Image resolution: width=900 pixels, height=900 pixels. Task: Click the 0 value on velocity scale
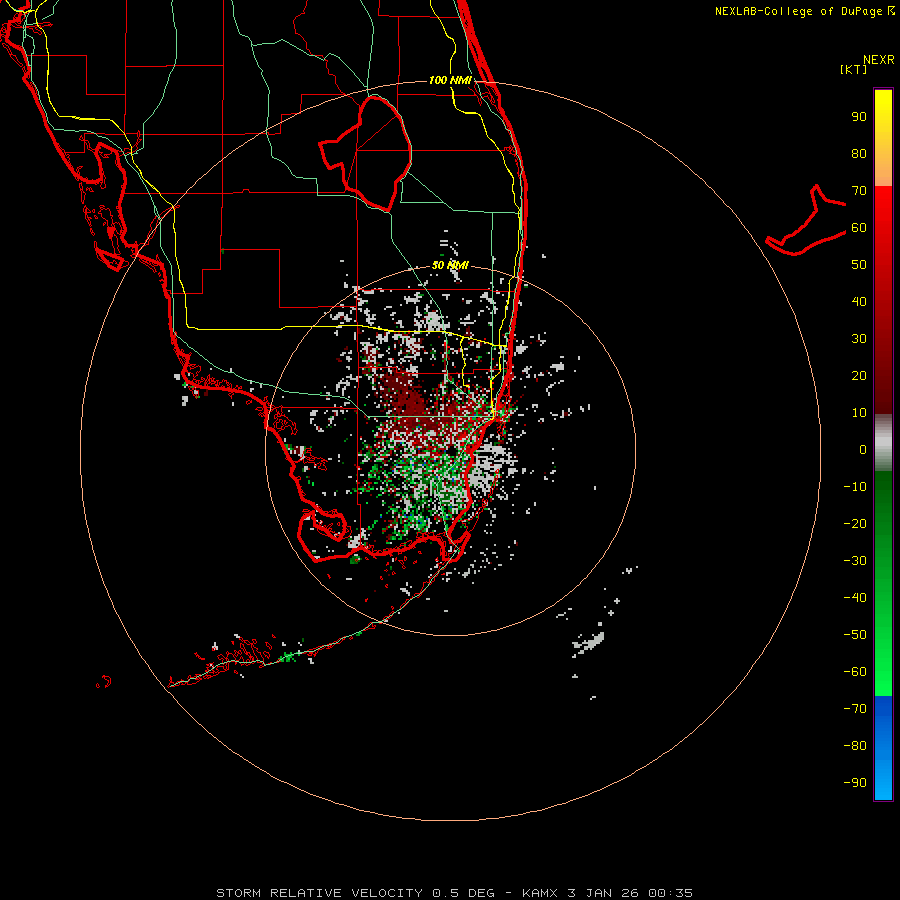(863, 450)
